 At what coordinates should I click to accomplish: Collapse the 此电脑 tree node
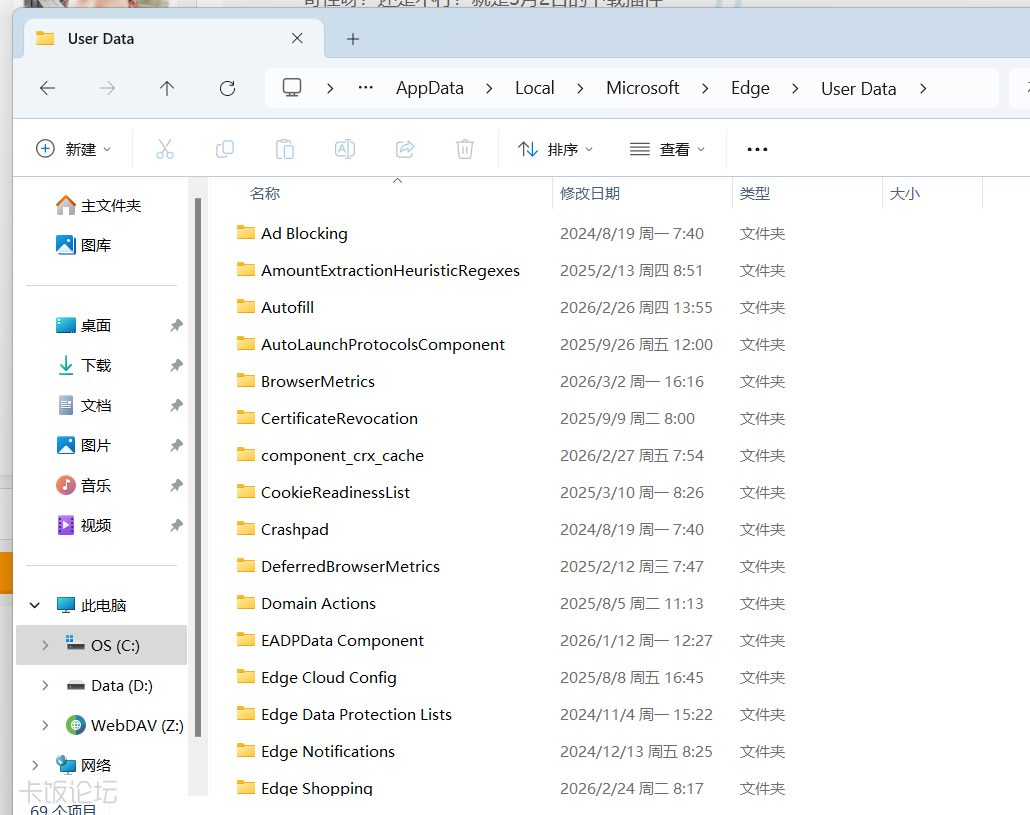click(x=33, y=604)
